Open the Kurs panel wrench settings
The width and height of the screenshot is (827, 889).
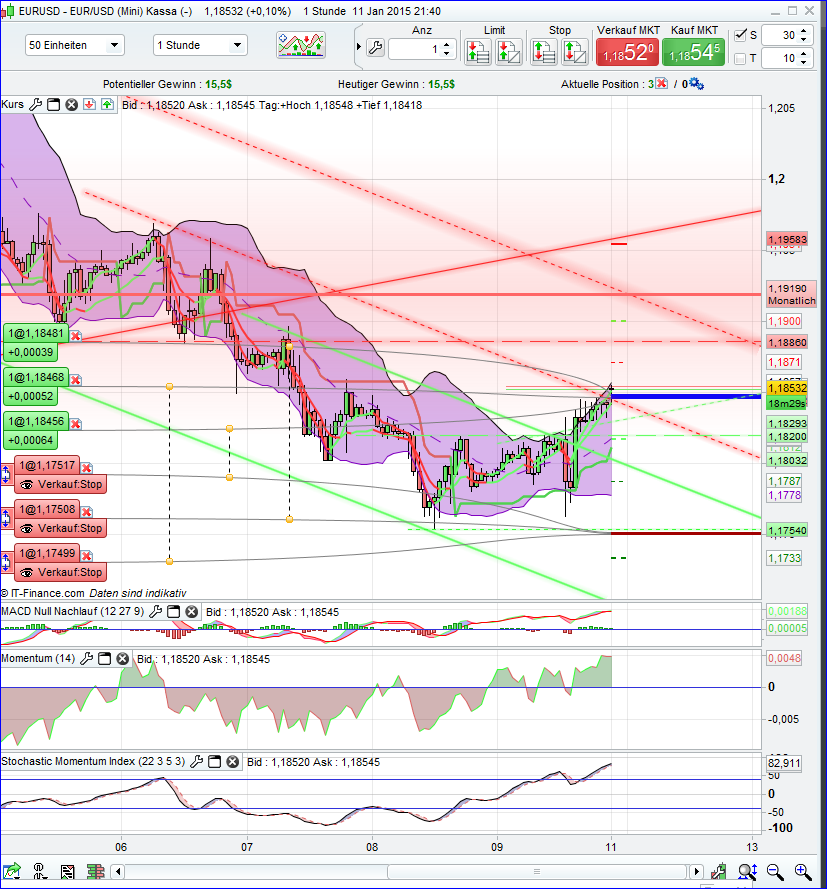click(36, 104)
